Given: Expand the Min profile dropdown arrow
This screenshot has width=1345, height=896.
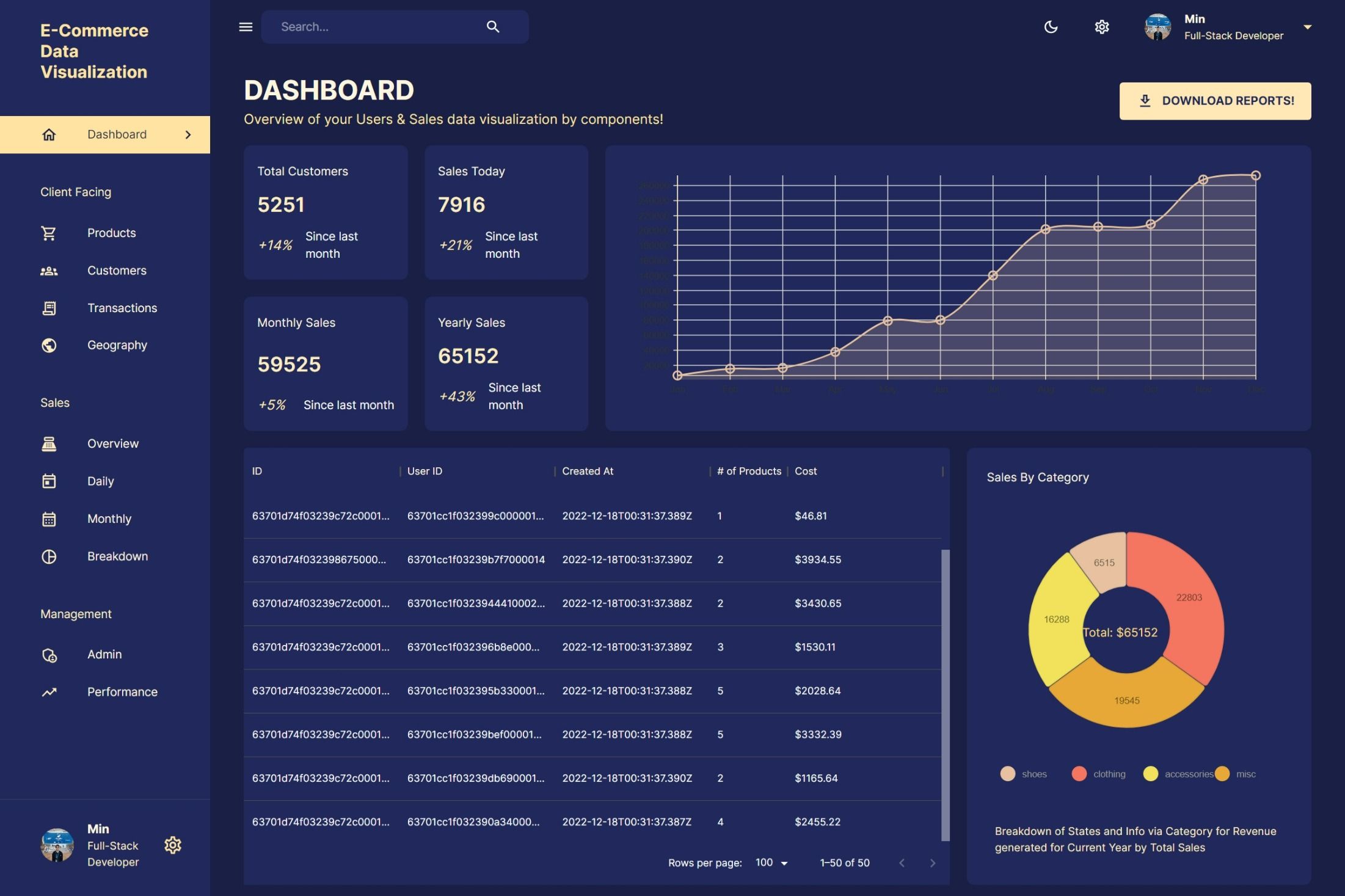Looking at the screenshot, I should tap(1307, 27).
